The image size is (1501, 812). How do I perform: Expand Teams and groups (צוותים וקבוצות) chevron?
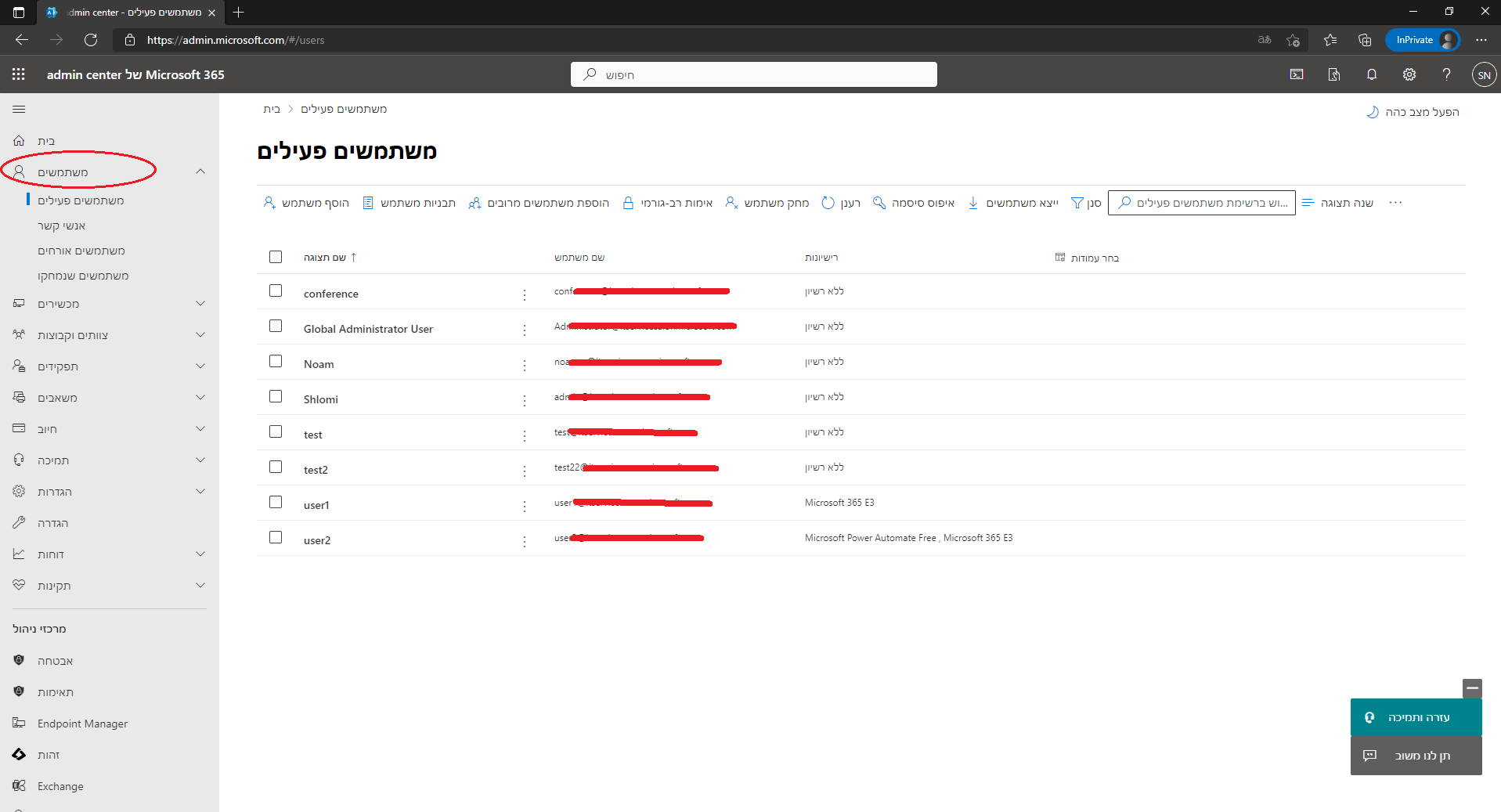tap(200, 334)
